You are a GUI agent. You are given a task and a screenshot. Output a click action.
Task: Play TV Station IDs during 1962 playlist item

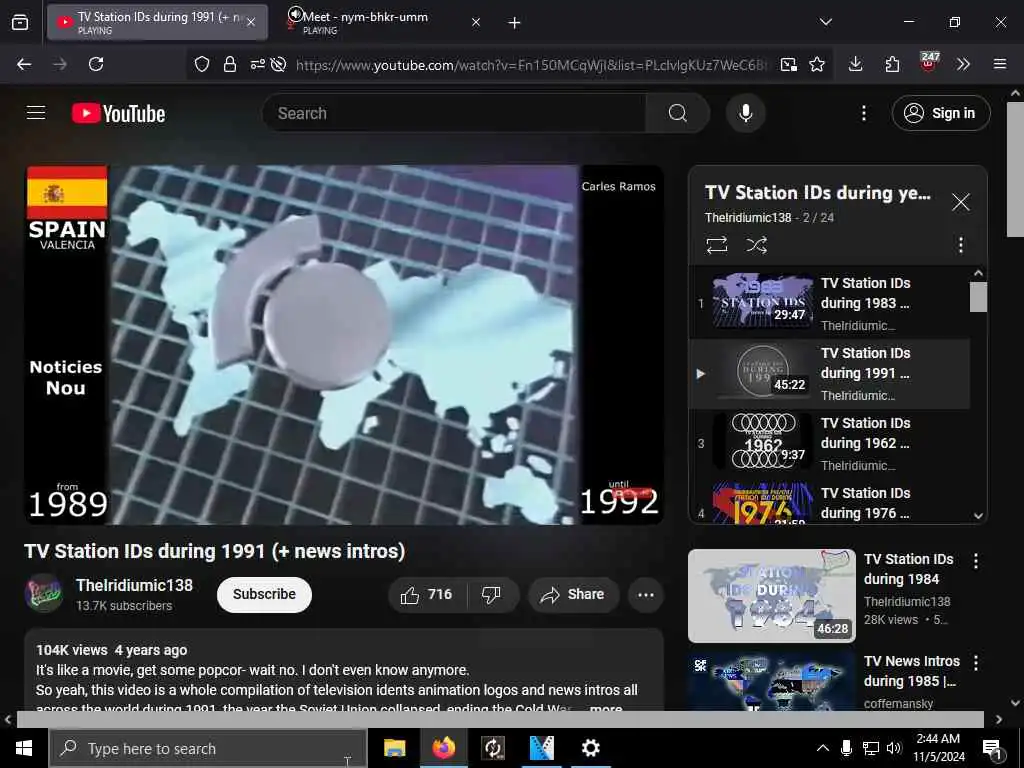[829, 443]
